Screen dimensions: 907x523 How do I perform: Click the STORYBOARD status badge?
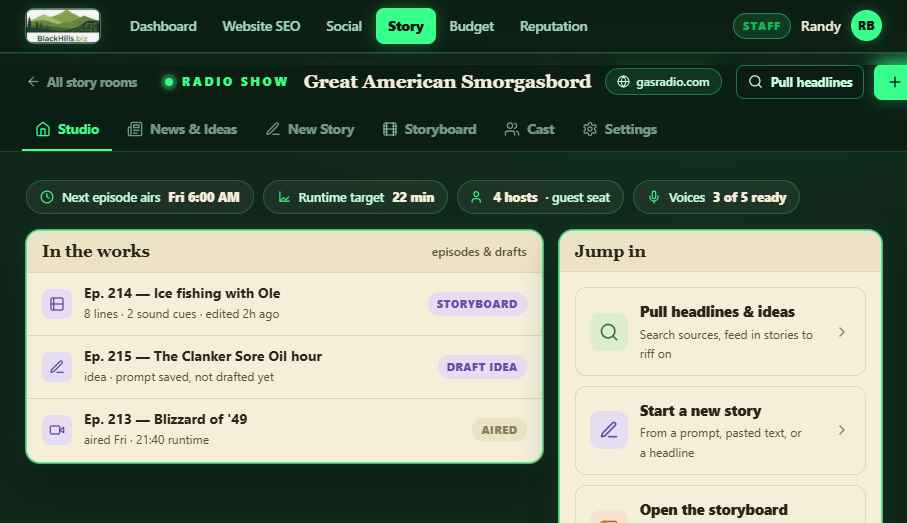(x=477, y=304)
